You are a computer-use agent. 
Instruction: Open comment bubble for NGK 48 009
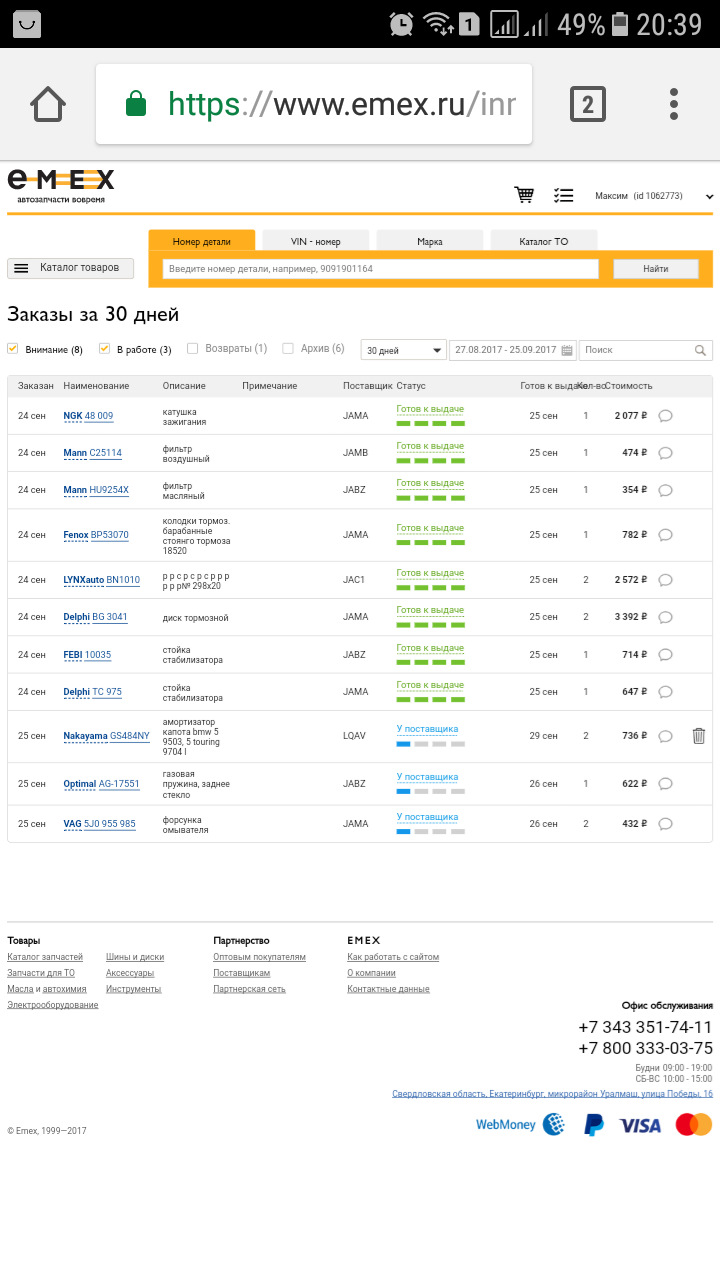tap(665, 416)
